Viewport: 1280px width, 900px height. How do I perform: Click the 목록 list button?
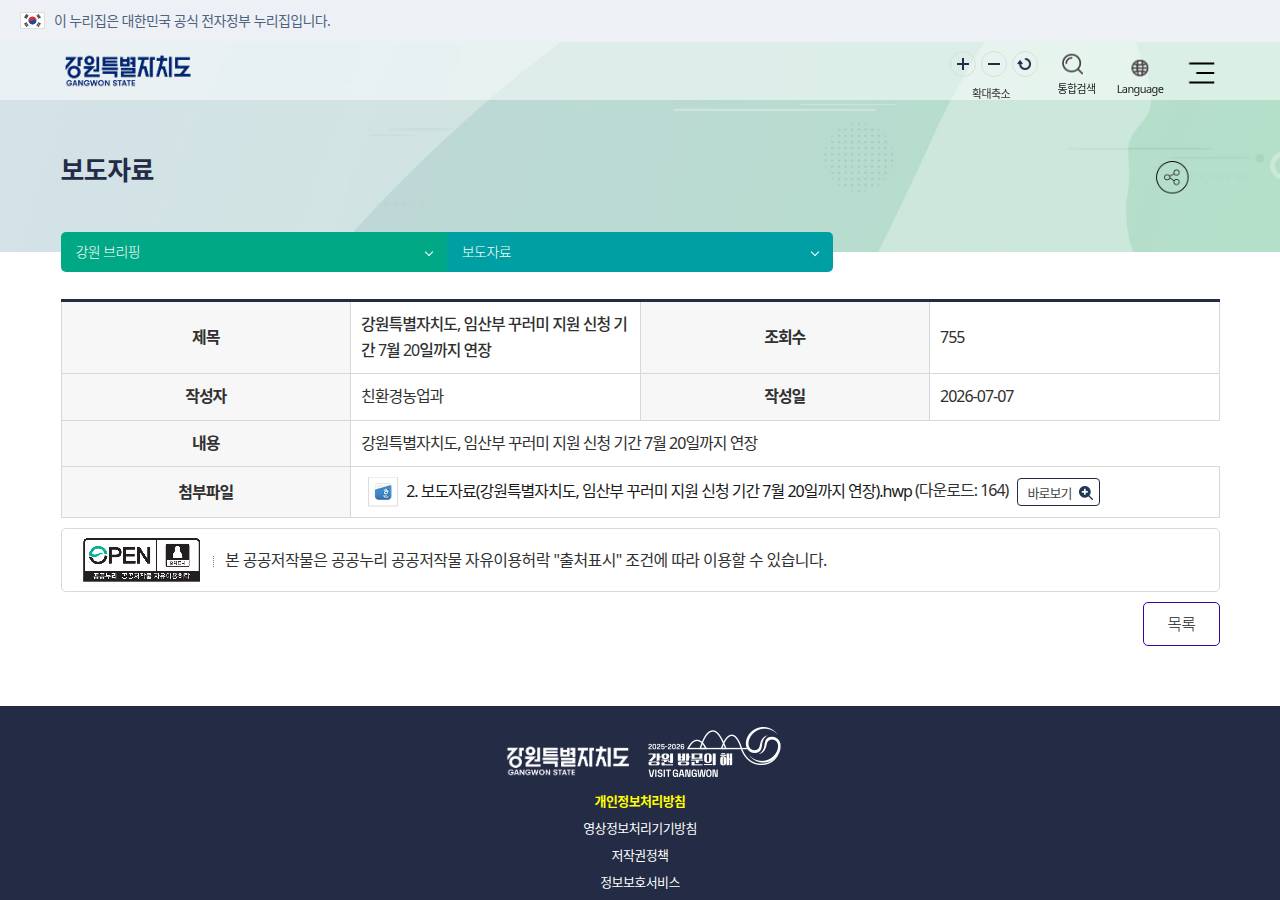(x=1181, y=624)
